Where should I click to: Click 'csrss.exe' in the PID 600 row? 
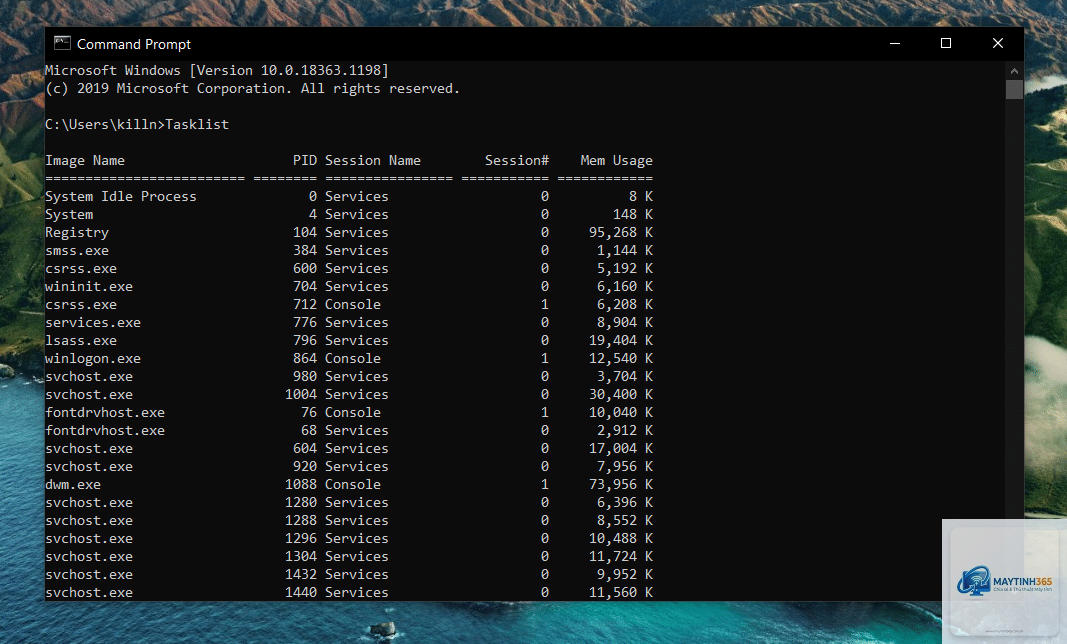(x=81, y=269)
